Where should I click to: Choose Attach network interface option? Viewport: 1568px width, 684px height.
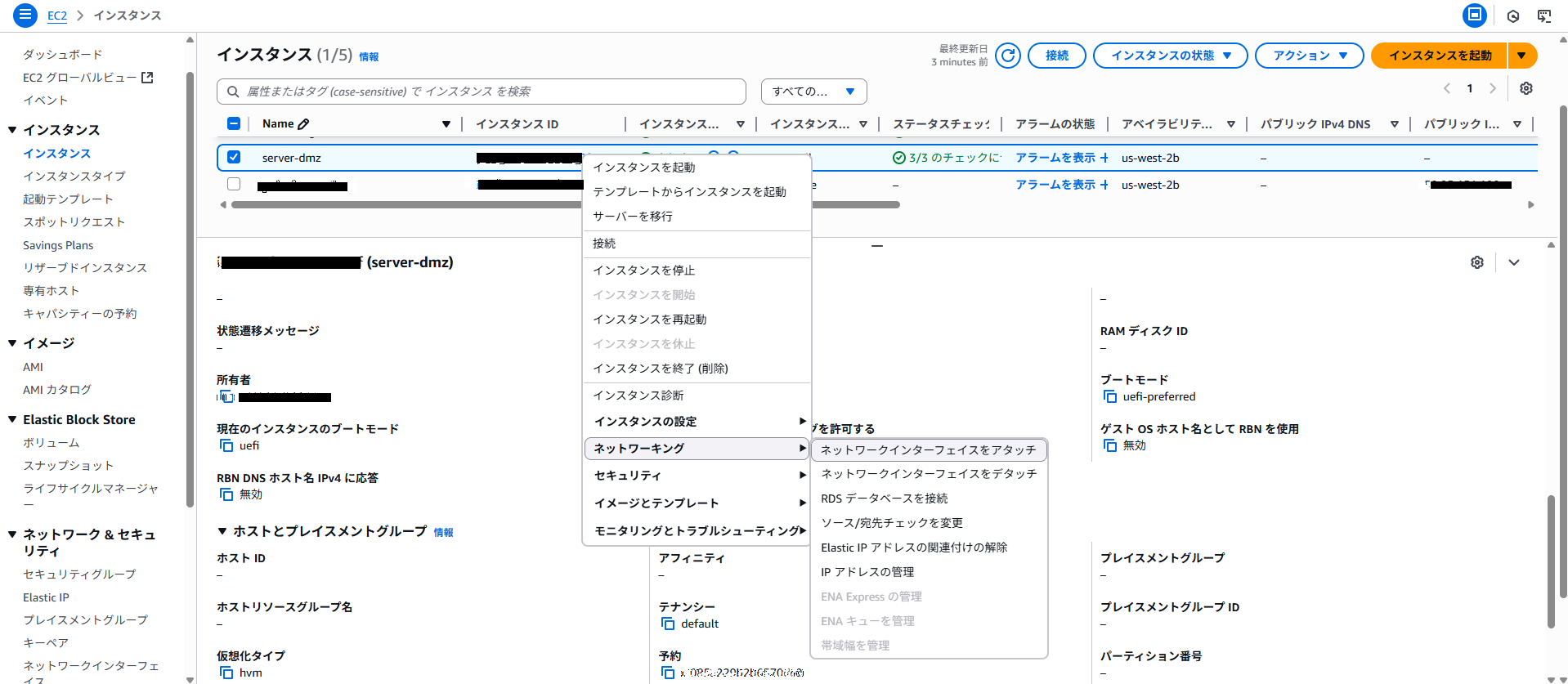click(929, 450)
